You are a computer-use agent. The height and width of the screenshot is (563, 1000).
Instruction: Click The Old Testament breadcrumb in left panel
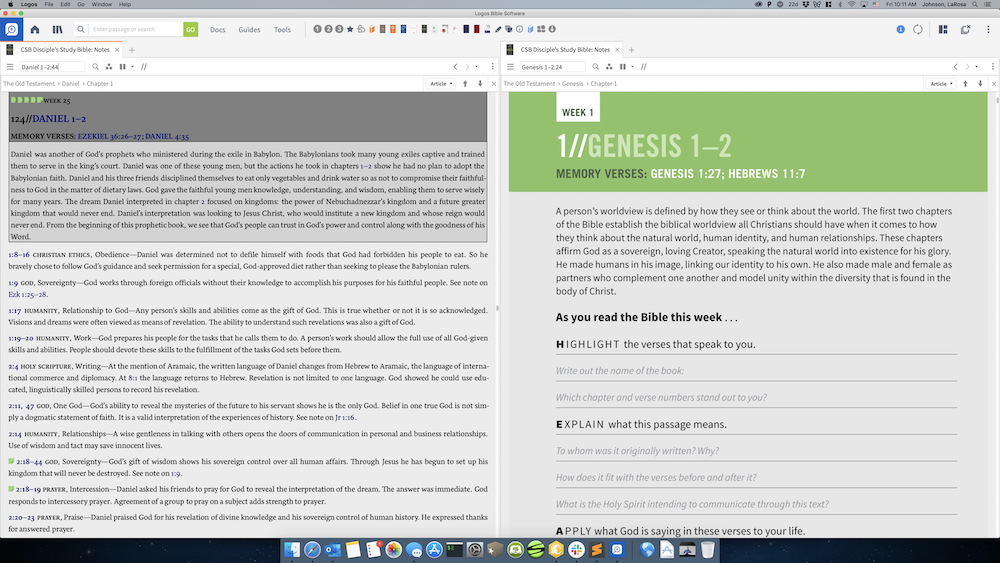(x=29, y=84)
